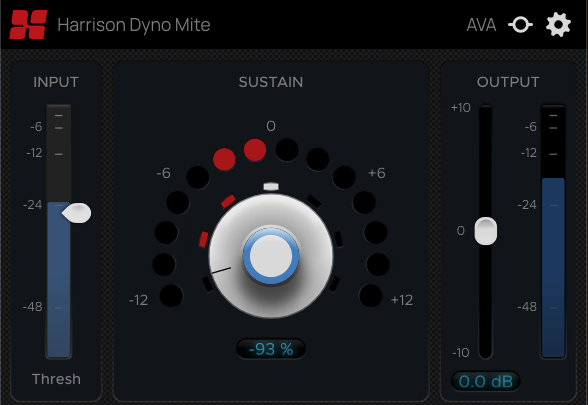Click the Harrison Dyno Mite title text
The width and height of the screenshot is (588, 405).
[134, 25]
